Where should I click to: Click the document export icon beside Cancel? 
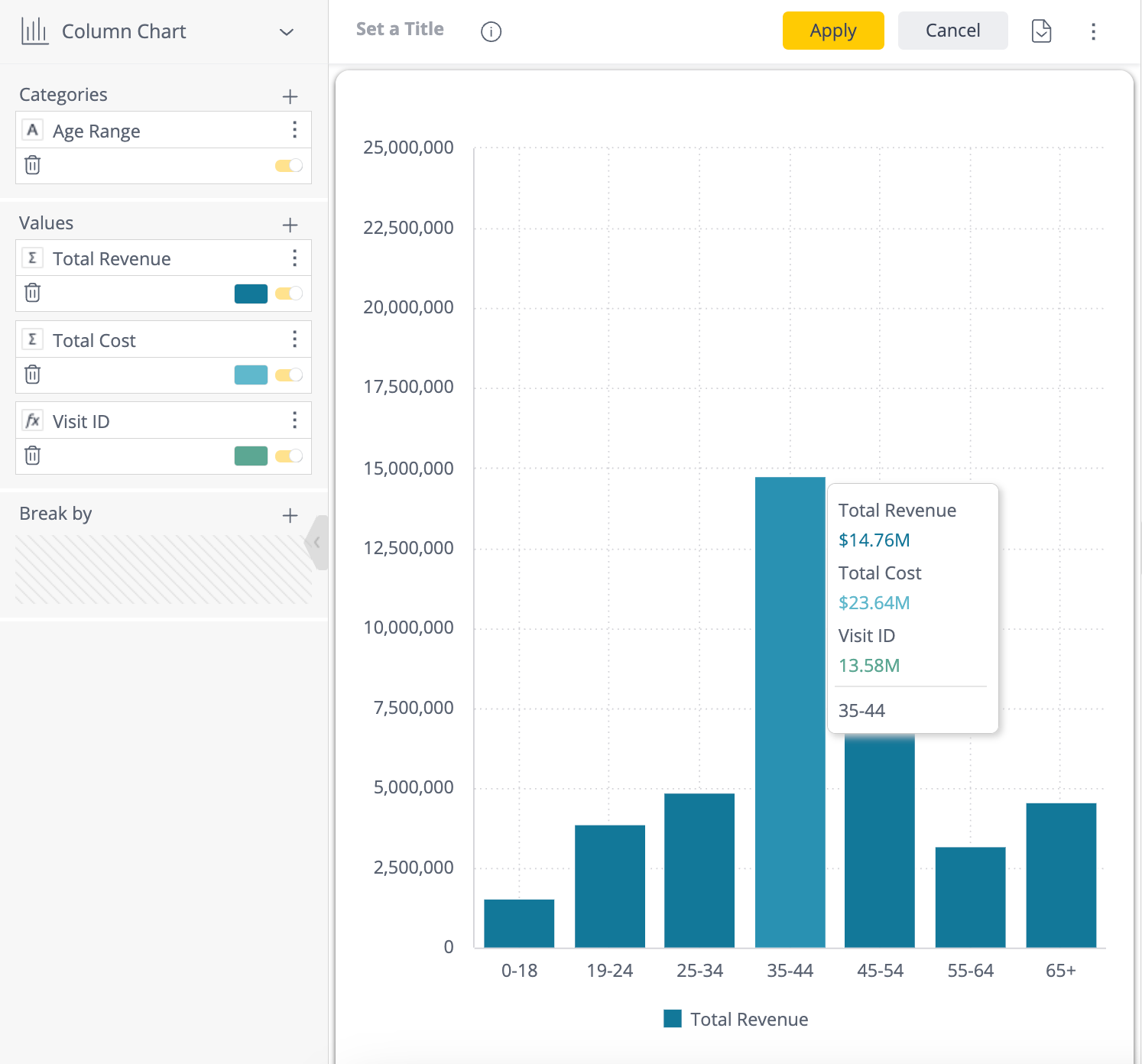point(1041,31)
